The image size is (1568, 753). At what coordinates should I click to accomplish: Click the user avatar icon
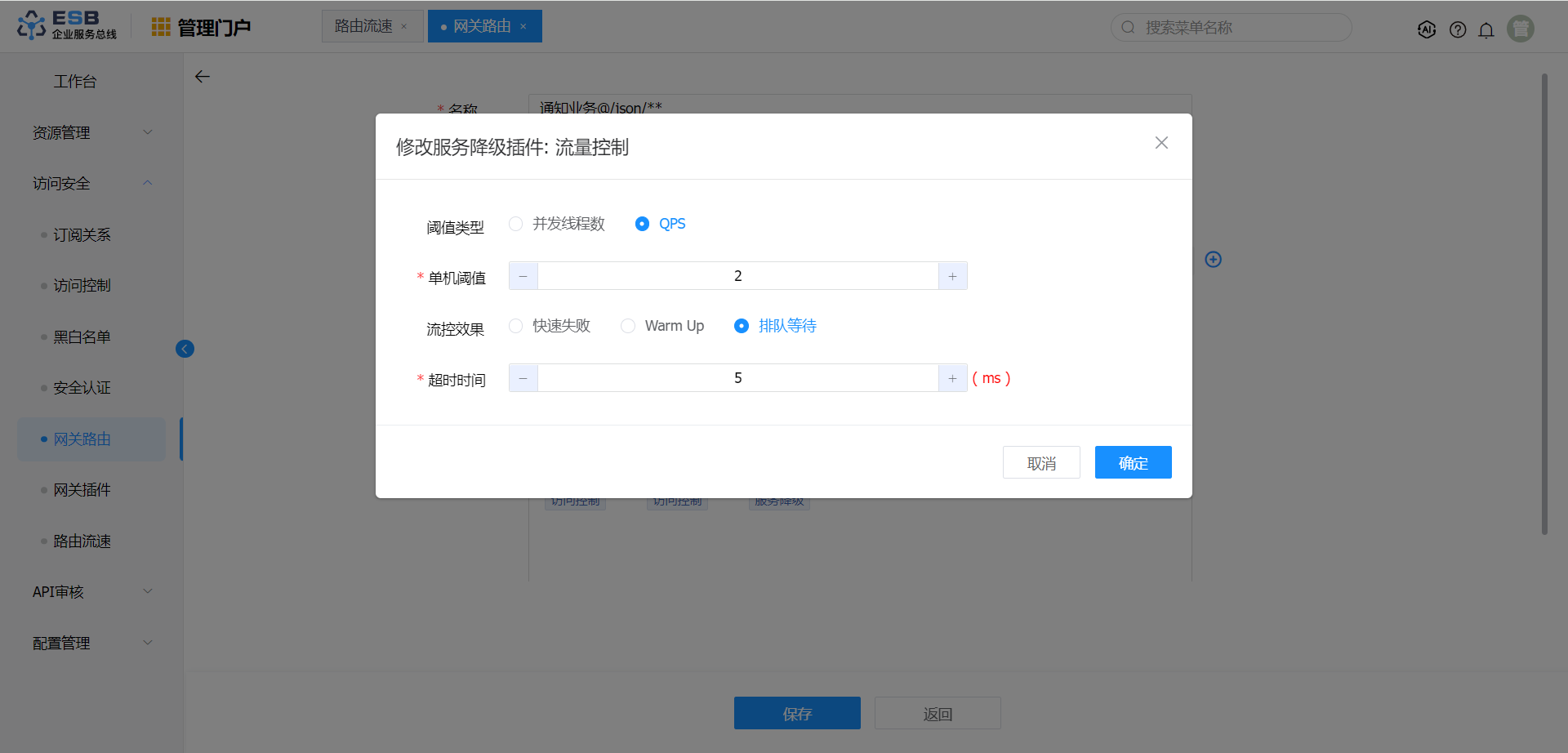tap(1520, 29)
